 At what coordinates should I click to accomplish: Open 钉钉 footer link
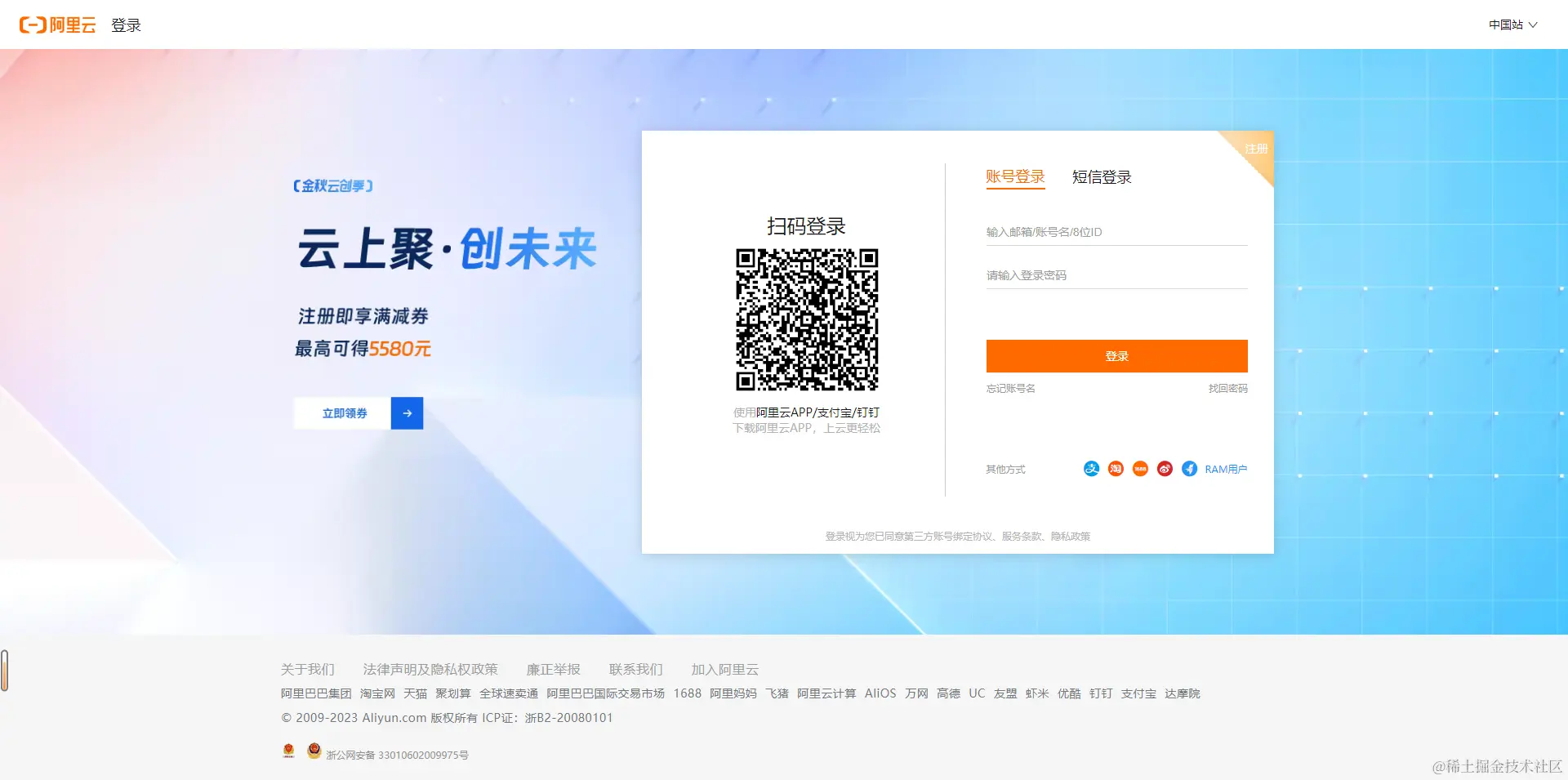[1101, 693]
